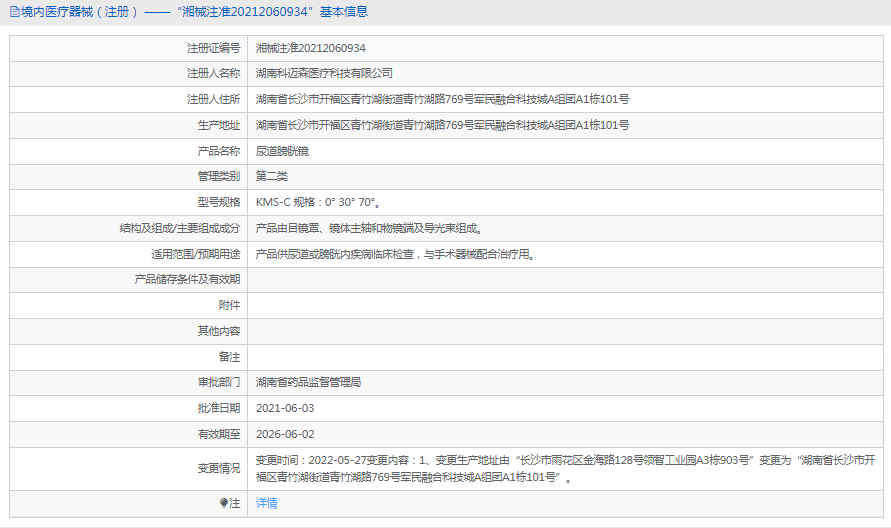
Task: Click the 有效期至 row label
Action: click(219, 434)
